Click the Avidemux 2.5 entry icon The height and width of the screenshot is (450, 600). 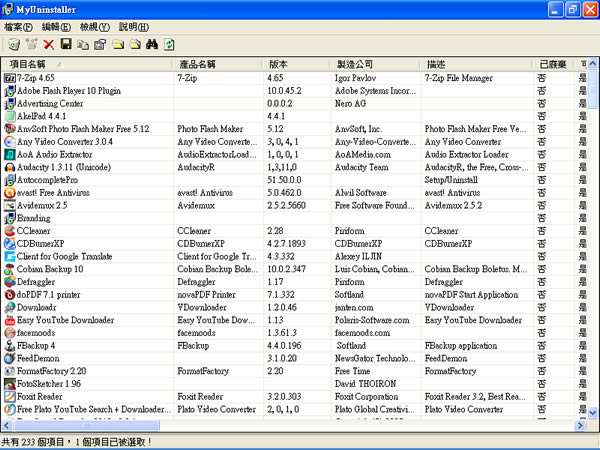click(10, 205)
